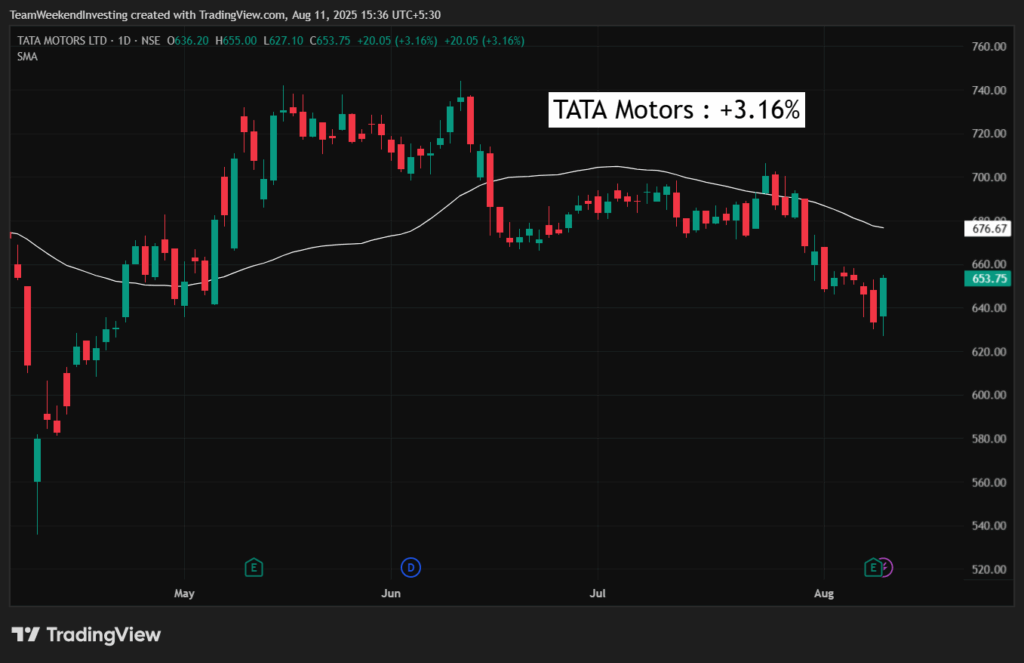The height and width of the screenshot is (663, 1024).
Task: Click the 700.00 price axis label
Action: tap(989, 177)
